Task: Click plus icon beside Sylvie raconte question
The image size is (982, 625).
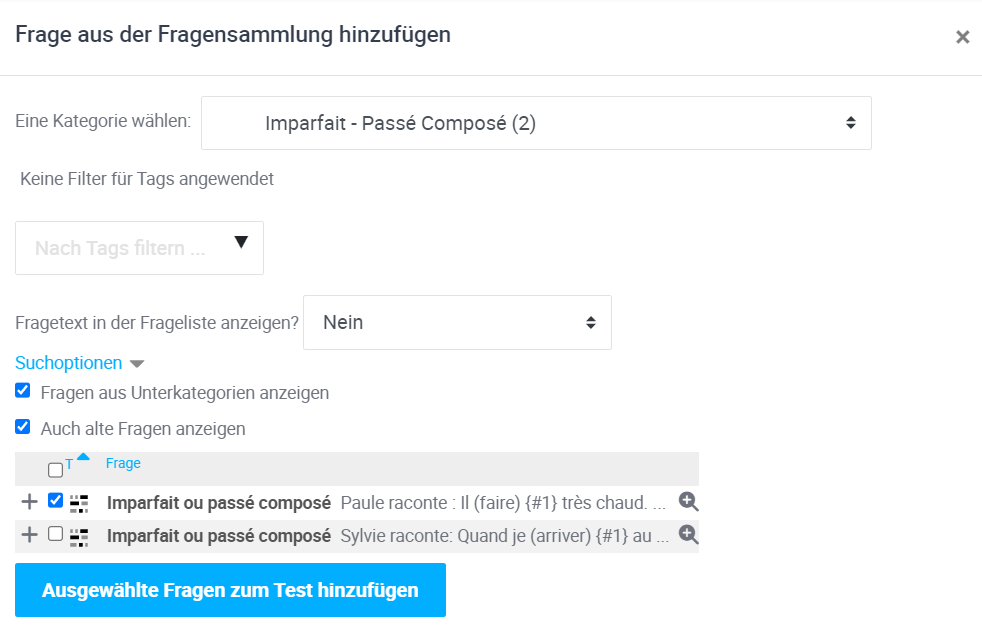Action: coord(29,535)
